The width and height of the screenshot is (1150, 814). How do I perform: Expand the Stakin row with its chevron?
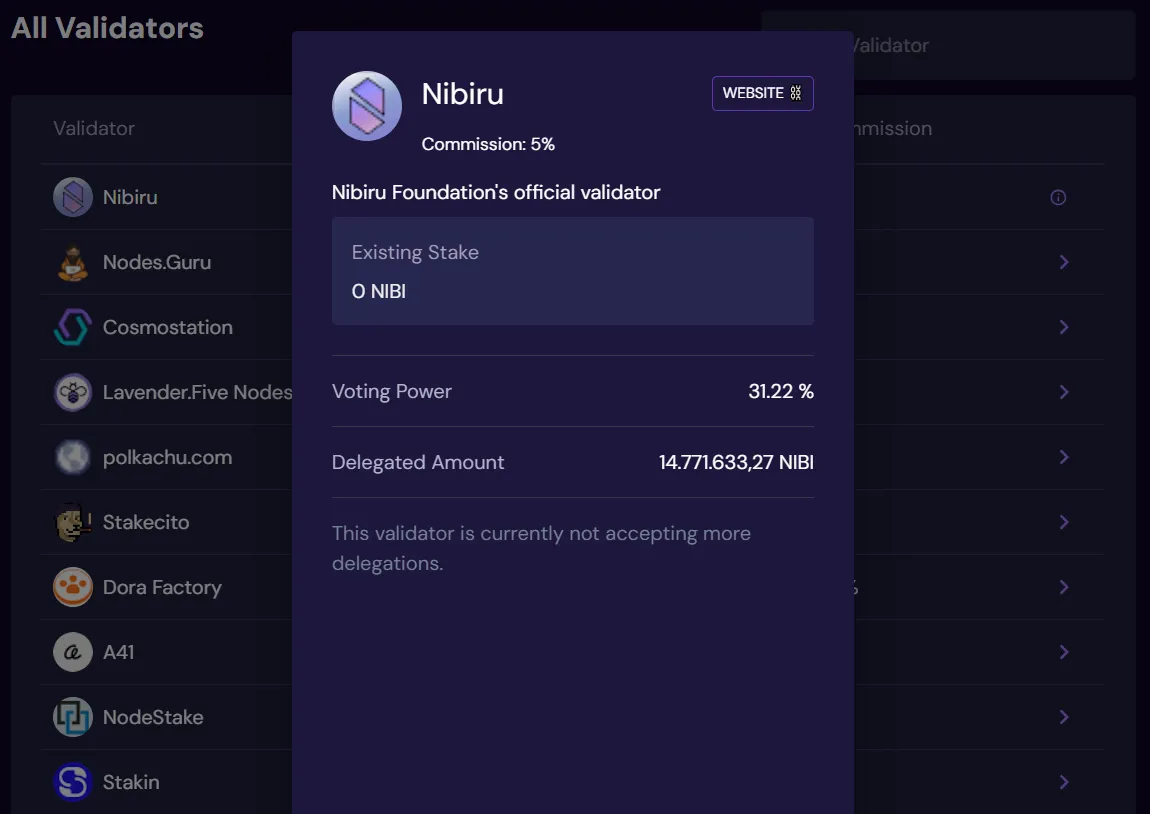pos(1064,782)
